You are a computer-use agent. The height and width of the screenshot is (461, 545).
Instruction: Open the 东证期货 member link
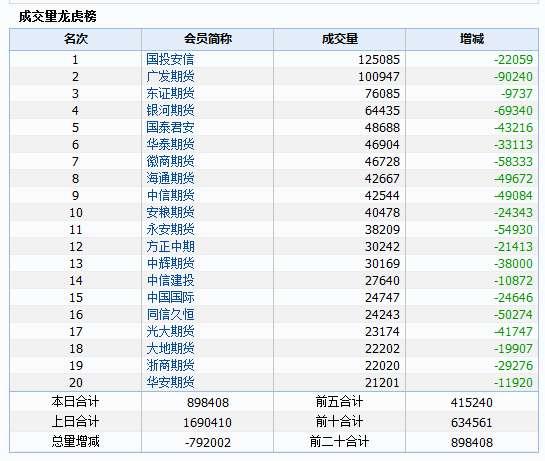(170, 93)
